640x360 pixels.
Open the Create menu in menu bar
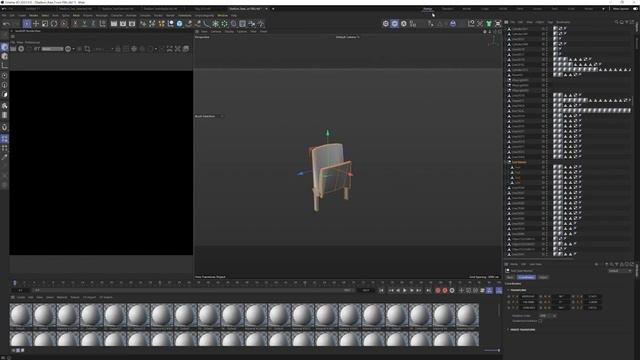coord(22,16)
